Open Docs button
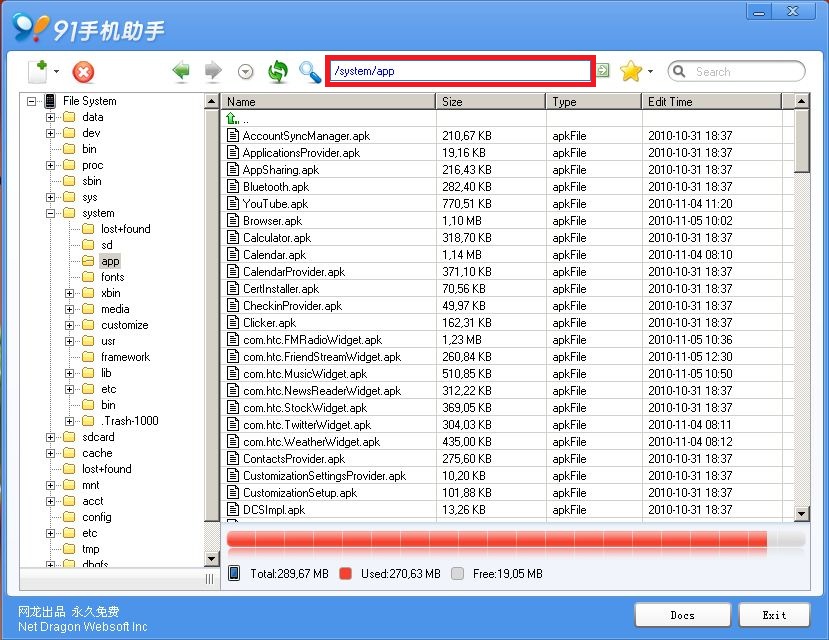The image size is (829, 640). 683,615
